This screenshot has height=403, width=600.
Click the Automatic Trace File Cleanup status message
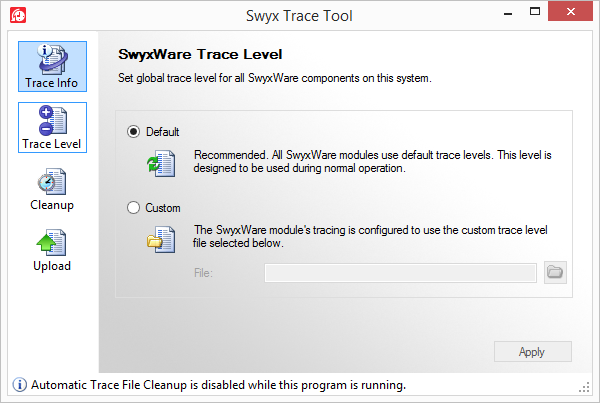(218, 385)
